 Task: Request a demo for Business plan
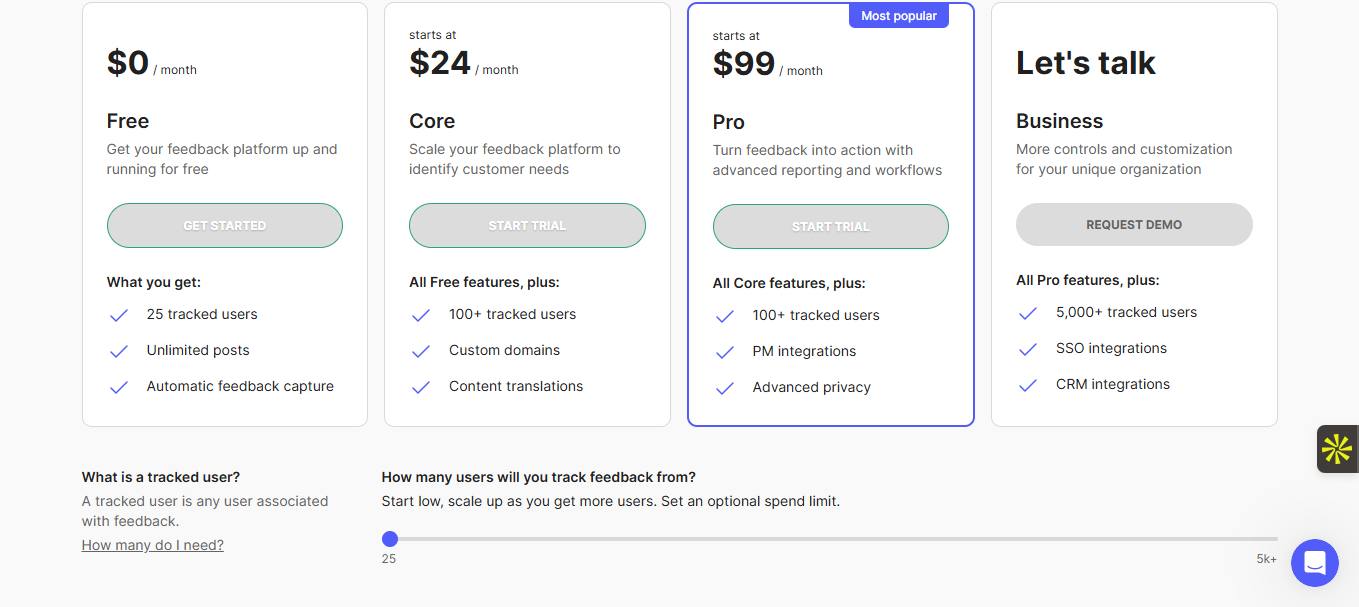[x=1134, y=225]
